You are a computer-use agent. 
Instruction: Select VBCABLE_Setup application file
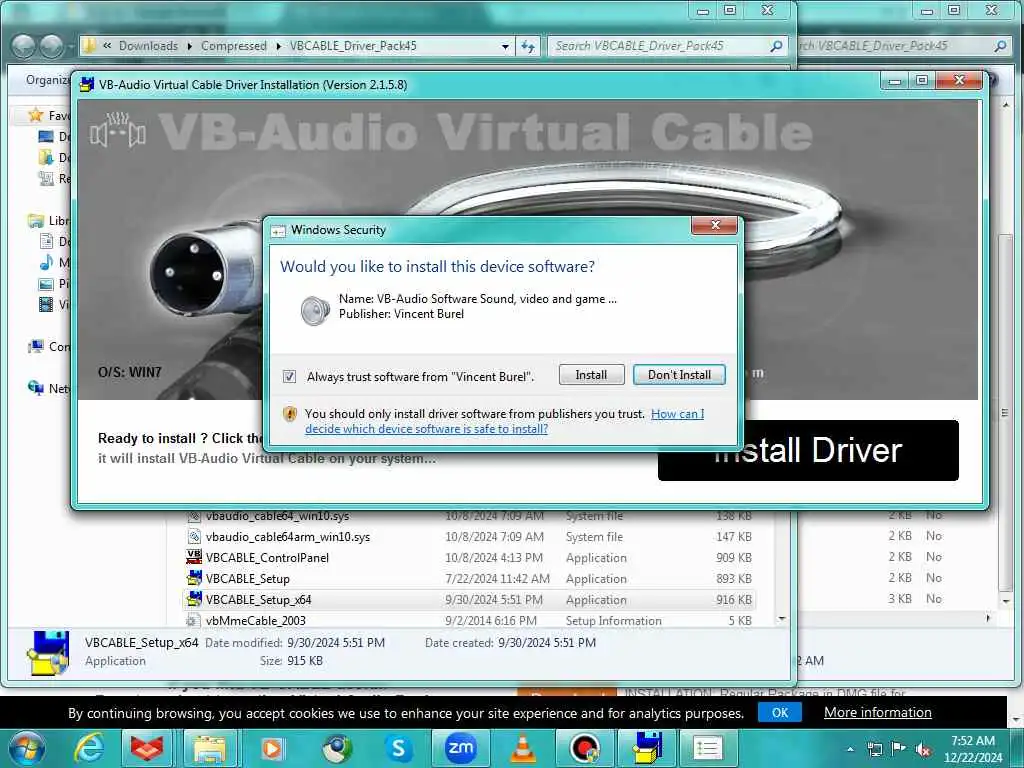click(470, 579)
